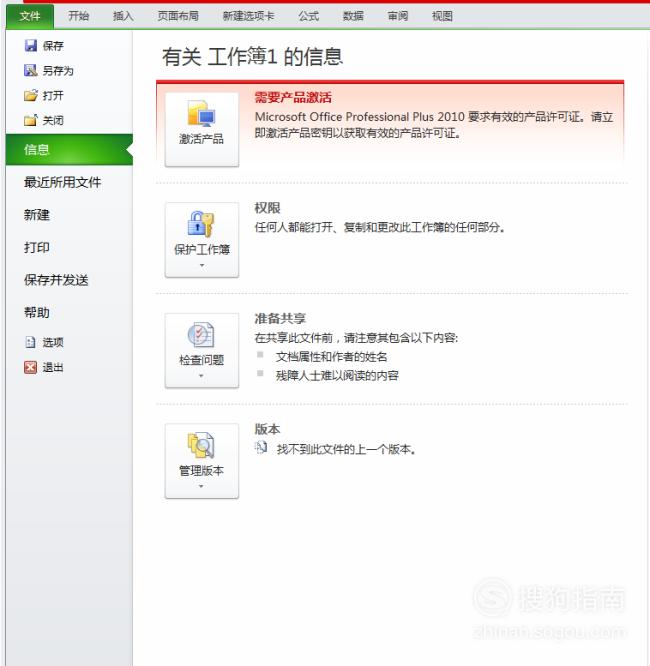
Task: Click the Options sheet icon
Action: (x=31, y=342)
